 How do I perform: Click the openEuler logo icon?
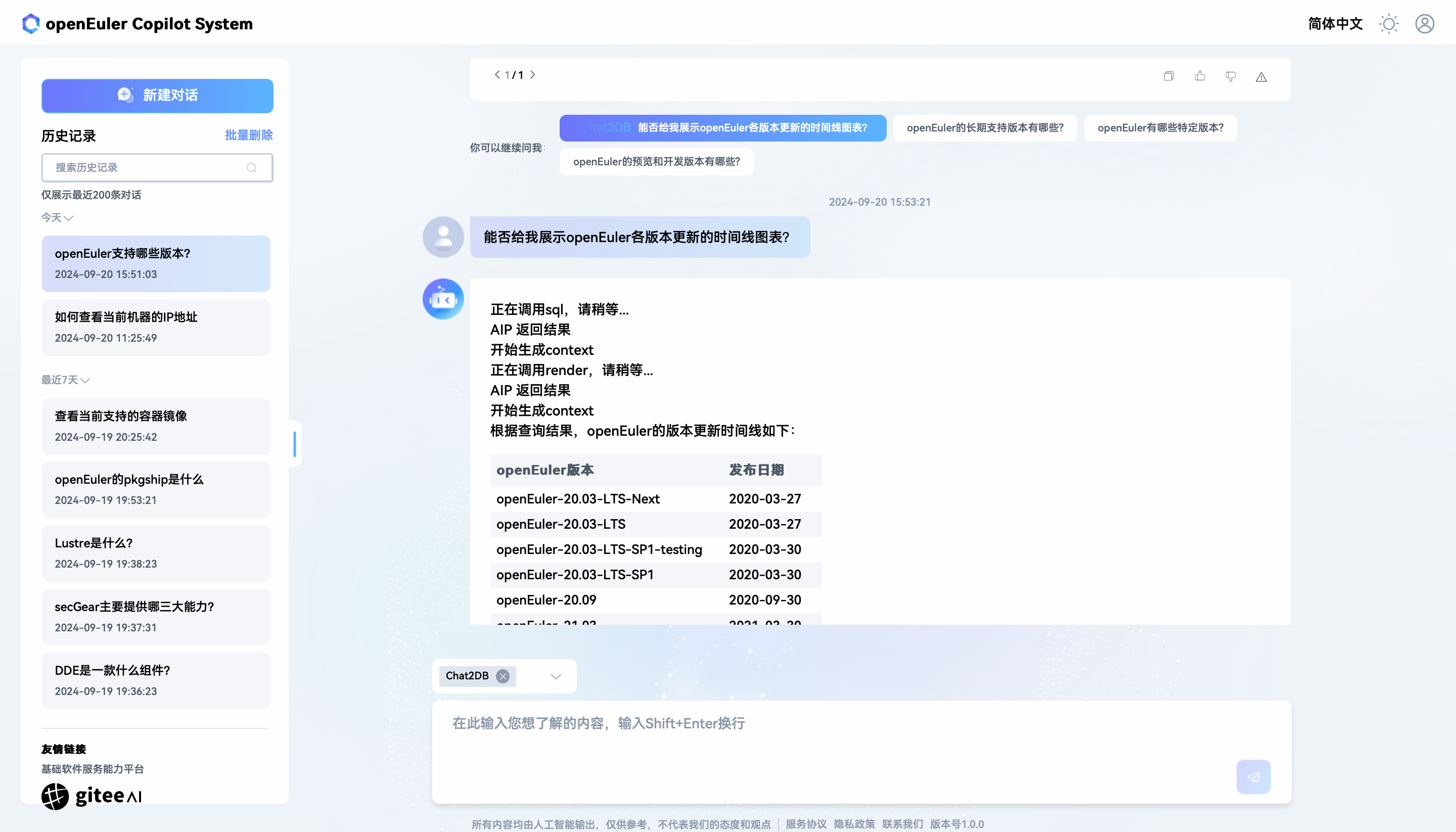(x=31, y=23)
